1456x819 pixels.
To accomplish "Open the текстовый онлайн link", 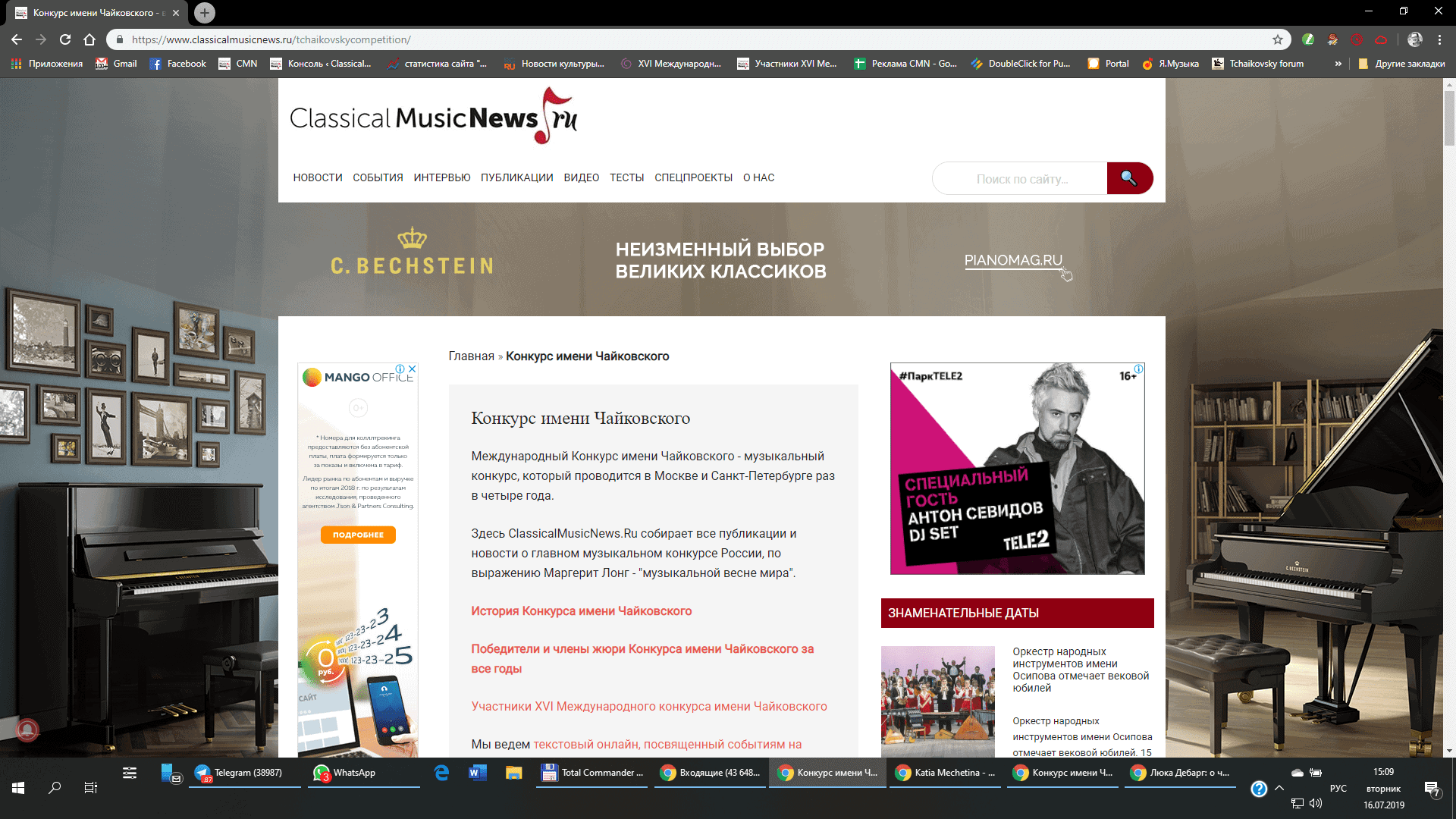I will coord(667,745).
